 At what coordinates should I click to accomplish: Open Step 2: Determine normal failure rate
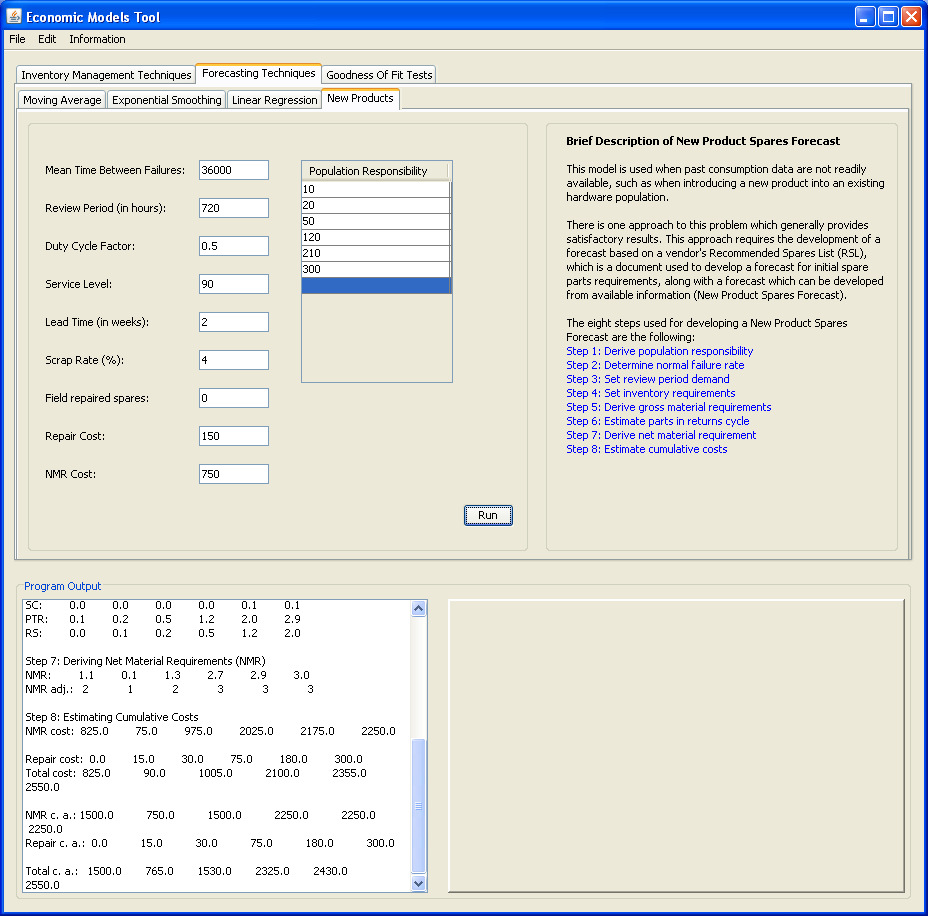pyautogui.click(x=655, y=365)
